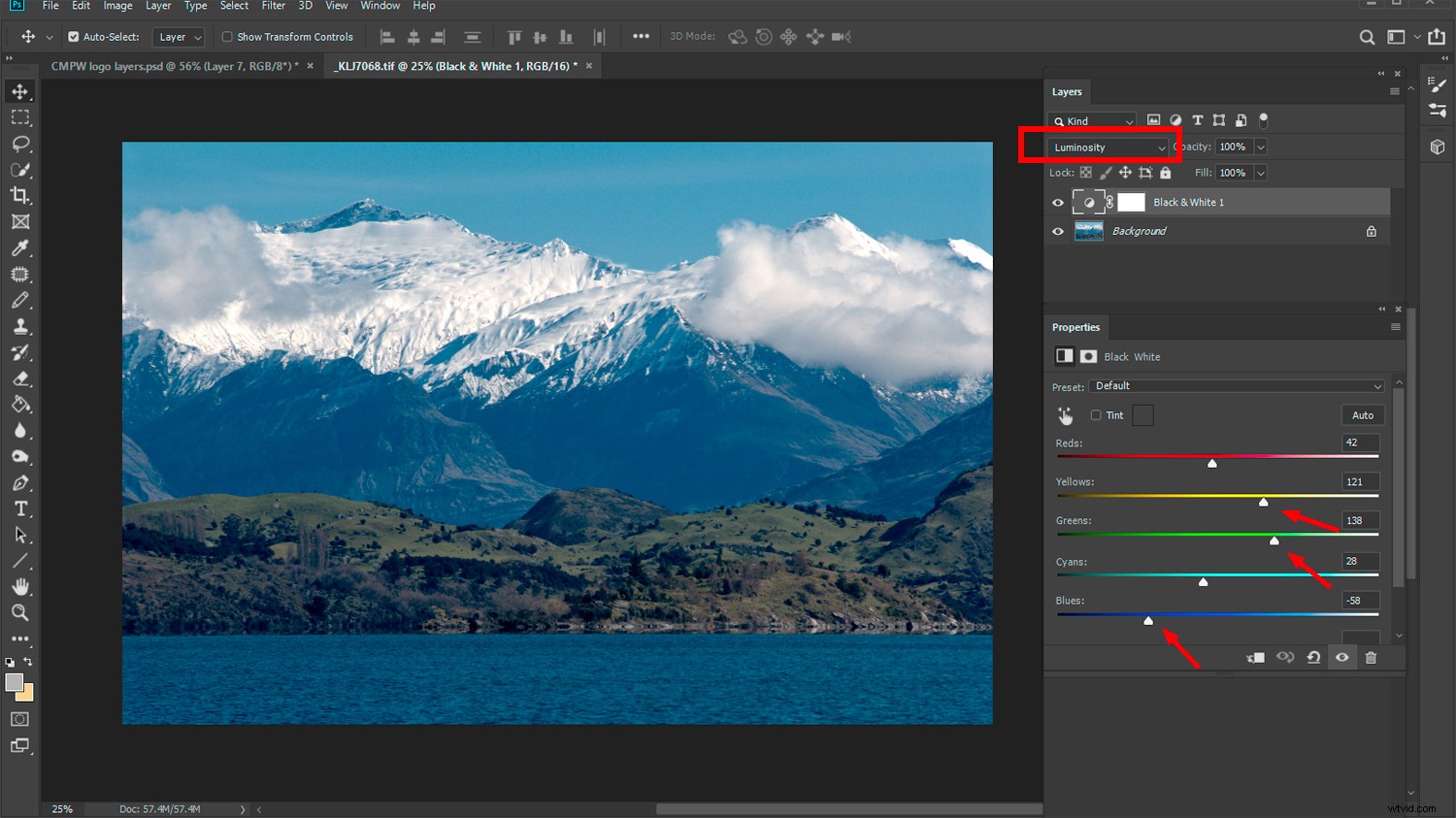1456x818 pixels.
Task: Click the Auto button in Properties
Action: coord(1363,414)
